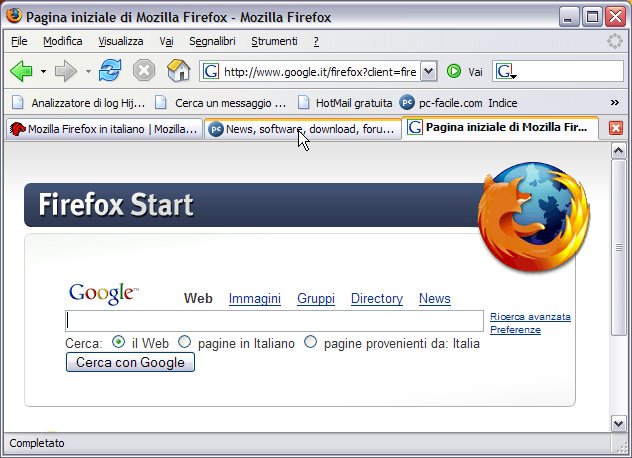
Task: Click the Forward arrow button
Action: coord(66,71)
